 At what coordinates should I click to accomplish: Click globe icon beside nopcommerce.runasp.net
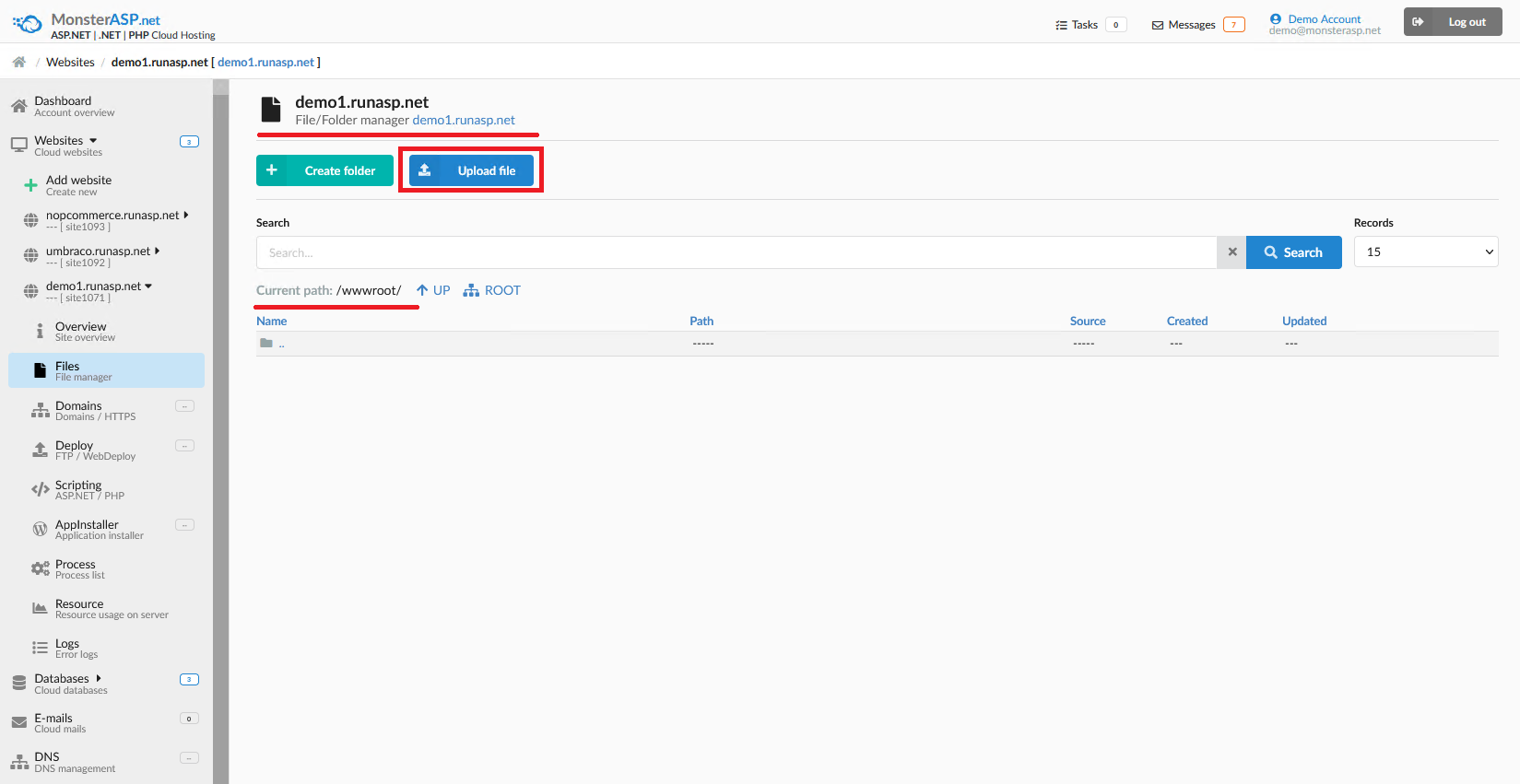point(30,220)
